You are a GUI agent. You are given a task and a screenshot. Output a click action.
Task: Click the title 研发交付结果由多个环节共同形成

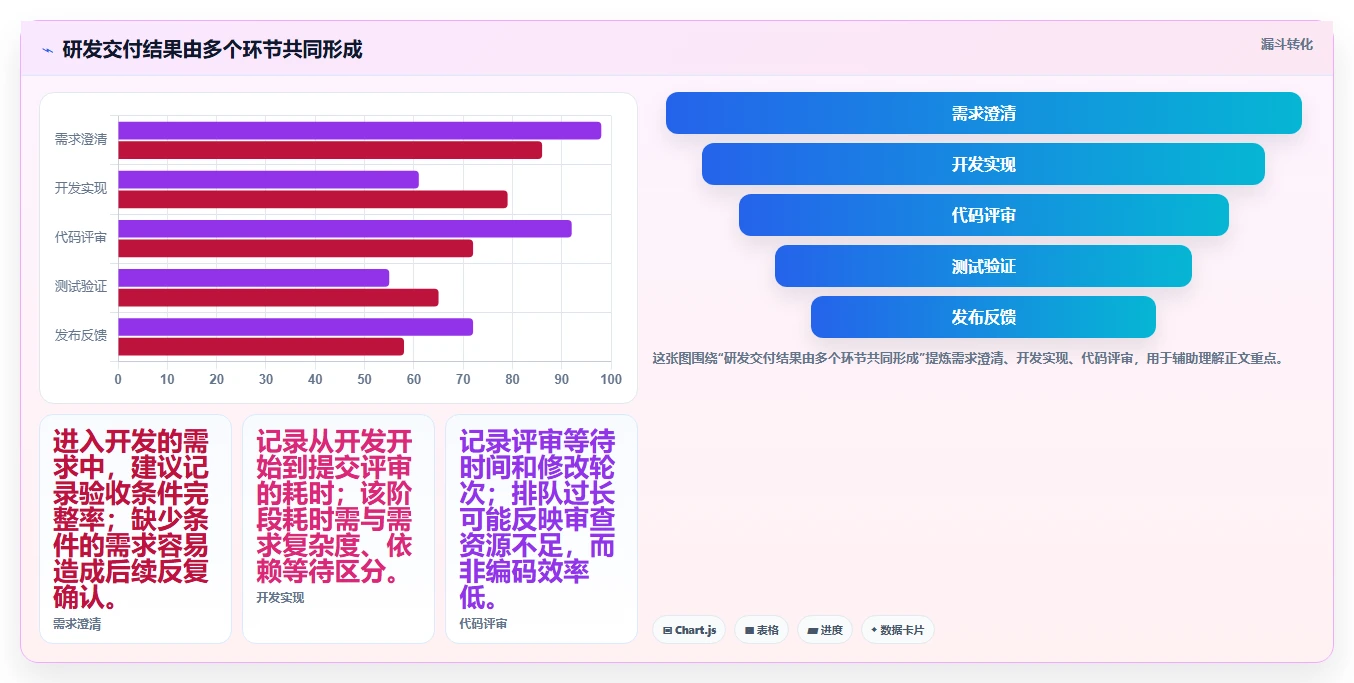coord(212,49)
